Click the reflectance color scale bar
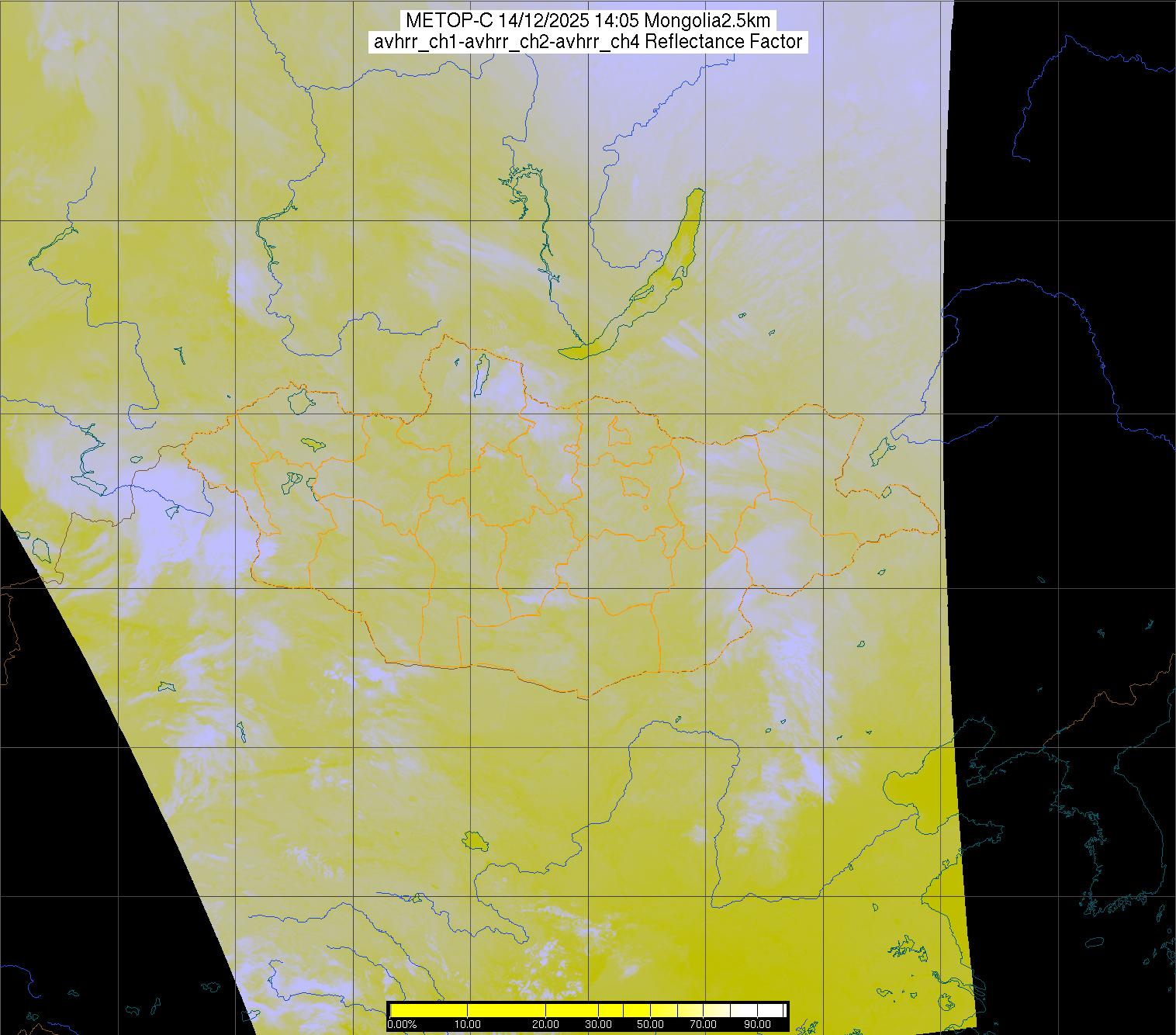The image size is (1176, 1035). pos(587,1010)
